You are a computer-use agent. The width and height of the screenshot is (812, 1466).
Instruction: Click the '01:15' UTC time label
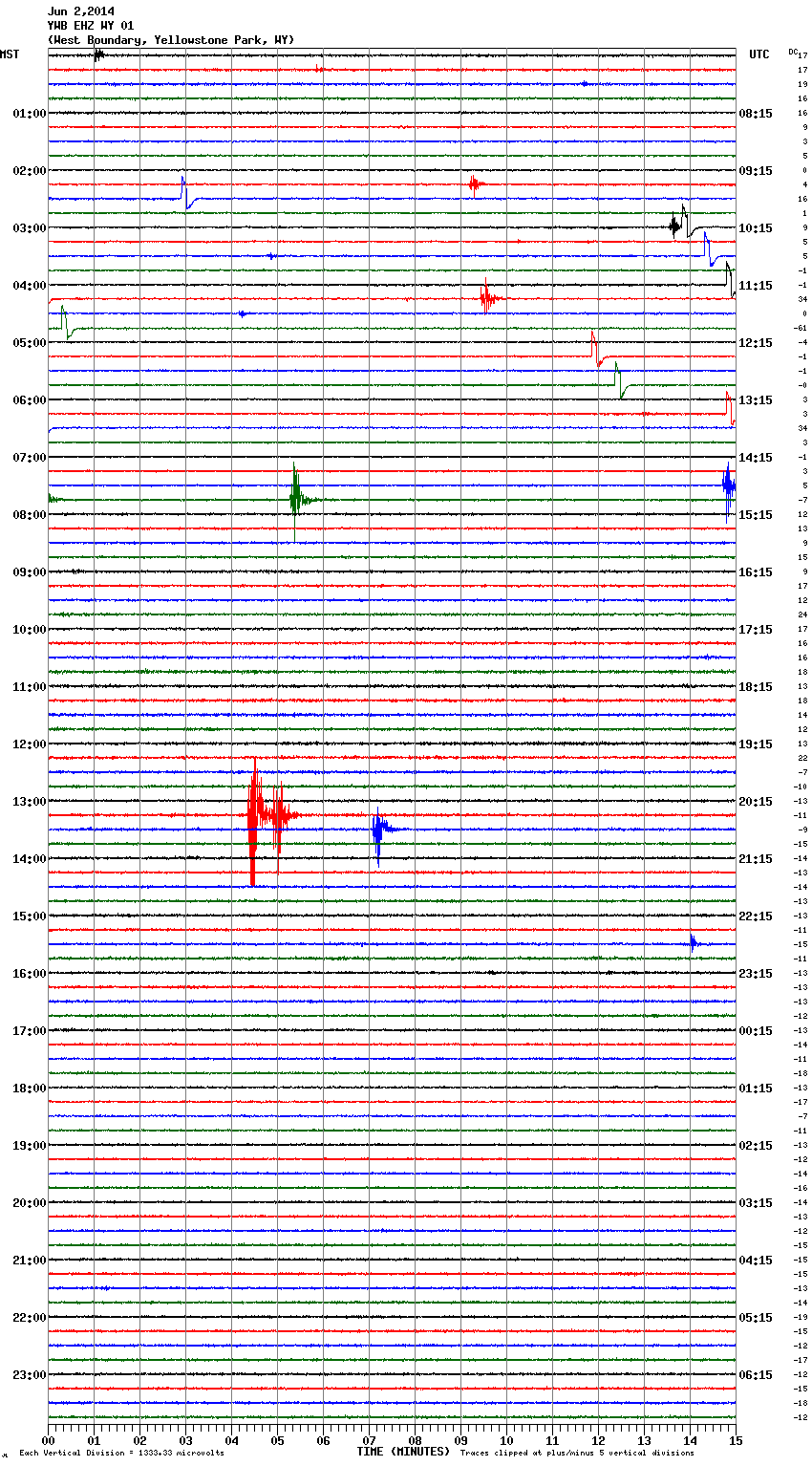point(756,1089)
